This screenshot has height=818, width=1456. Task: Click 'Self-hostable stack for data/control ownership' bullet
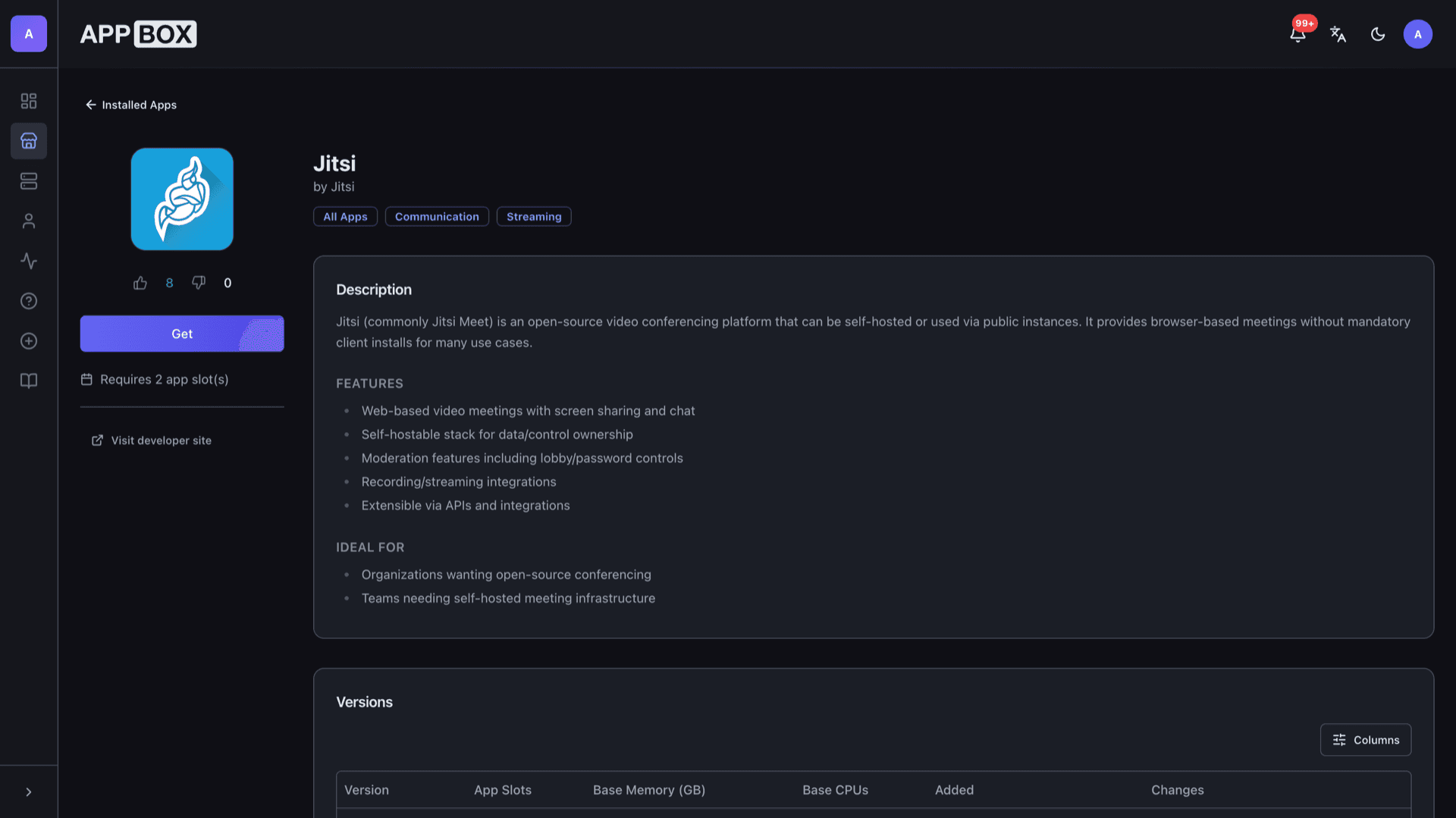coord(497,434)
